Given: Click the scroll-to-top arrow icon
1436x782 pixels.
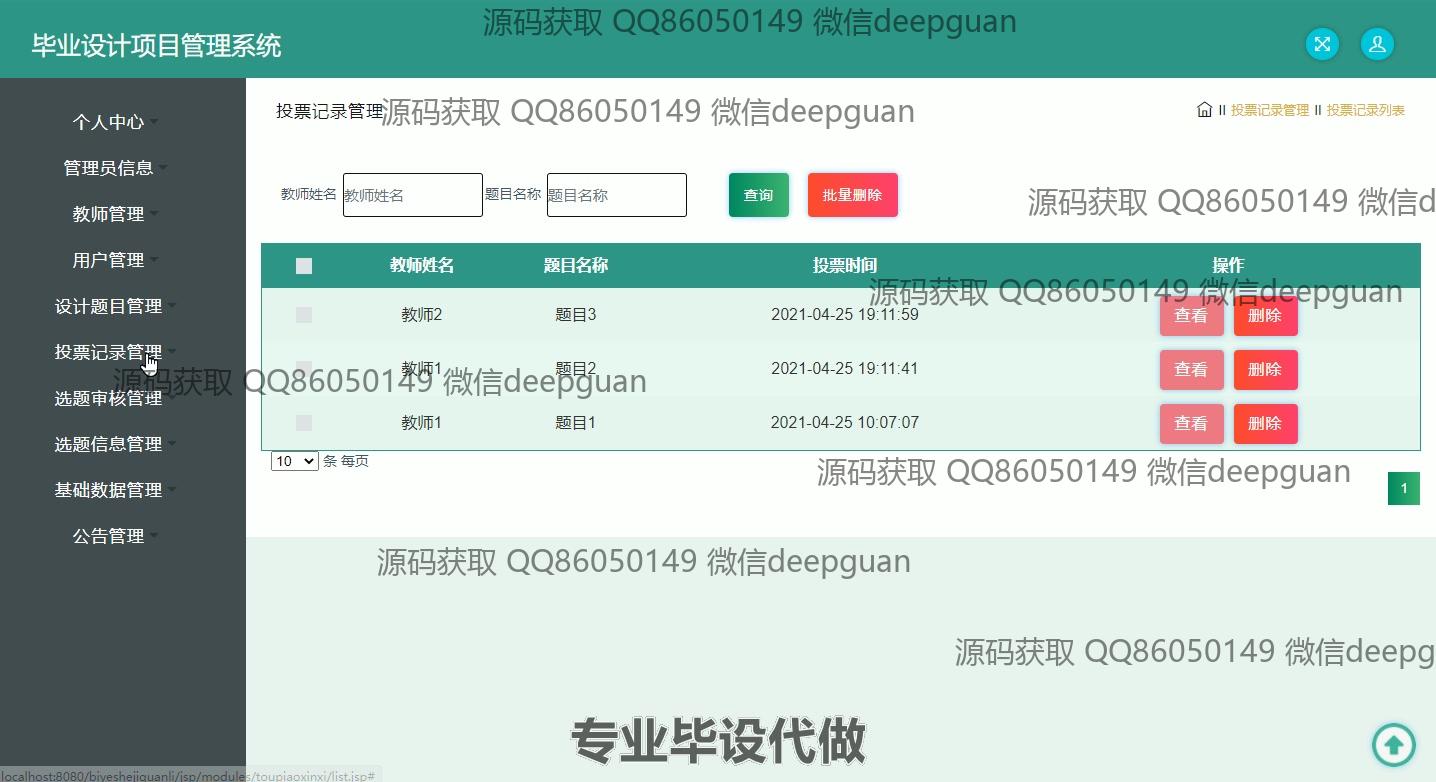Looking at the screenshot, I should [x=1393, y=744].
